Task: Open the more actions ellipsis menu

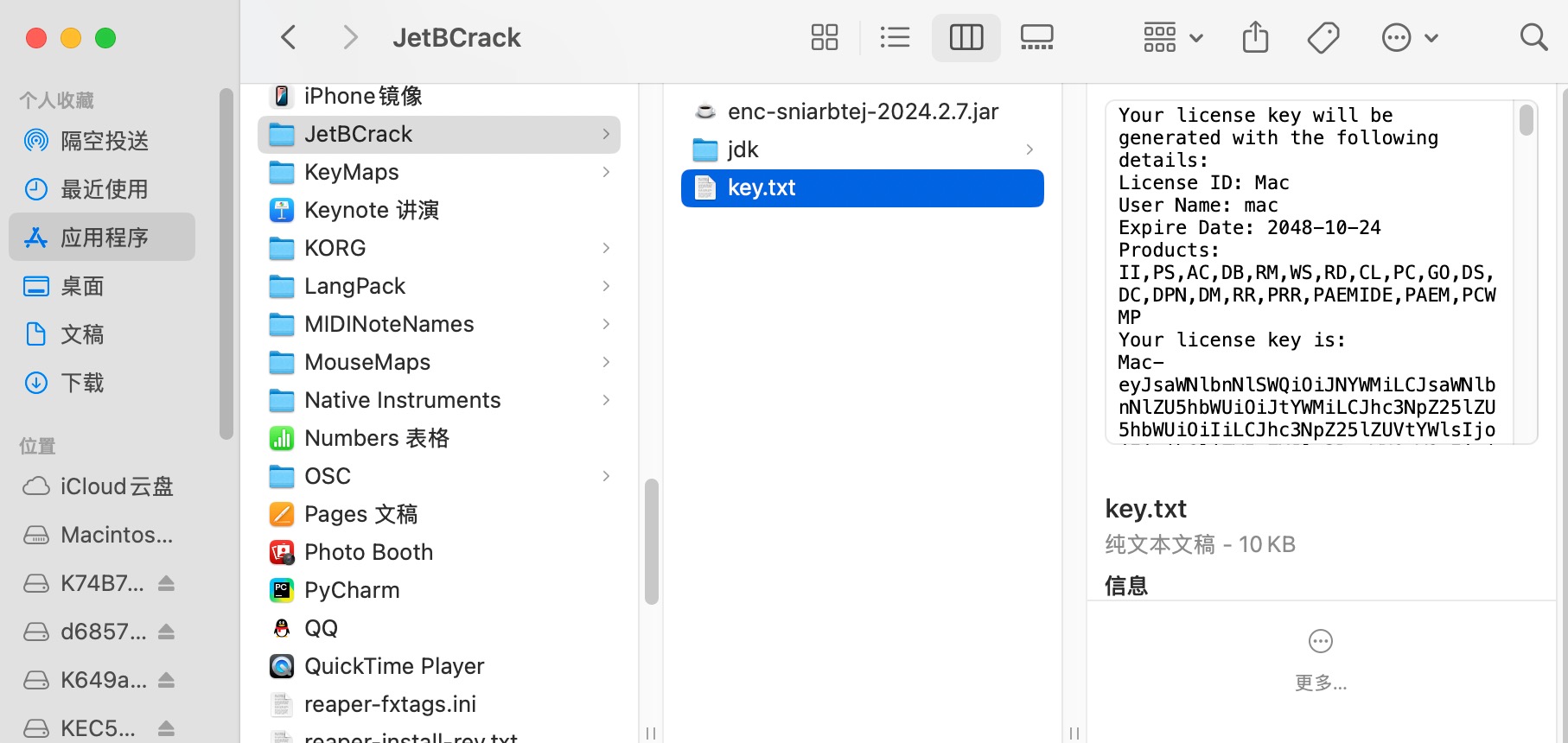Action: pos(1409,37)
